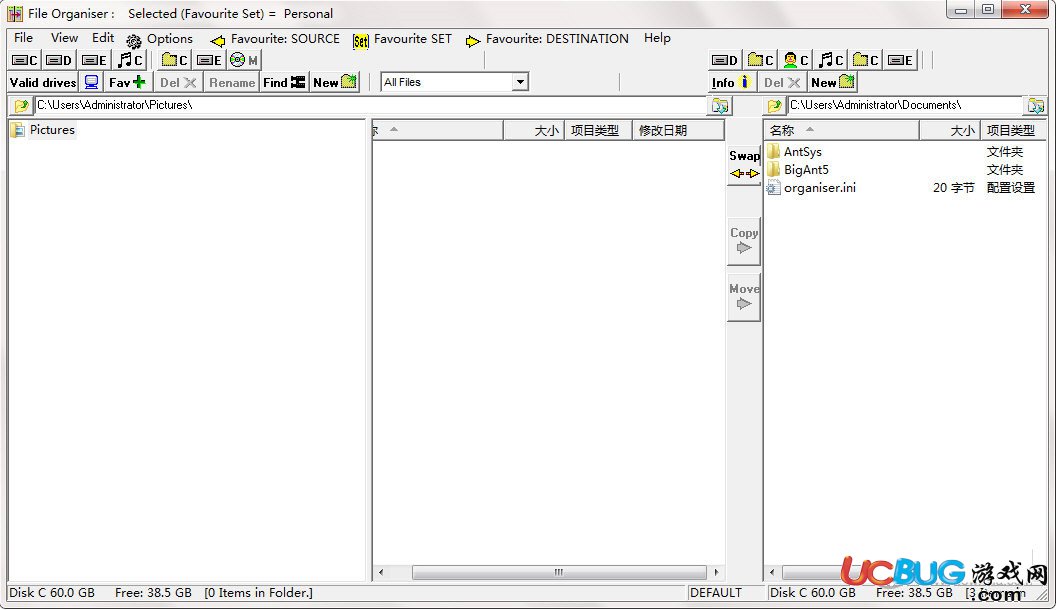Open destination favourite music C button

click(830, 60)
